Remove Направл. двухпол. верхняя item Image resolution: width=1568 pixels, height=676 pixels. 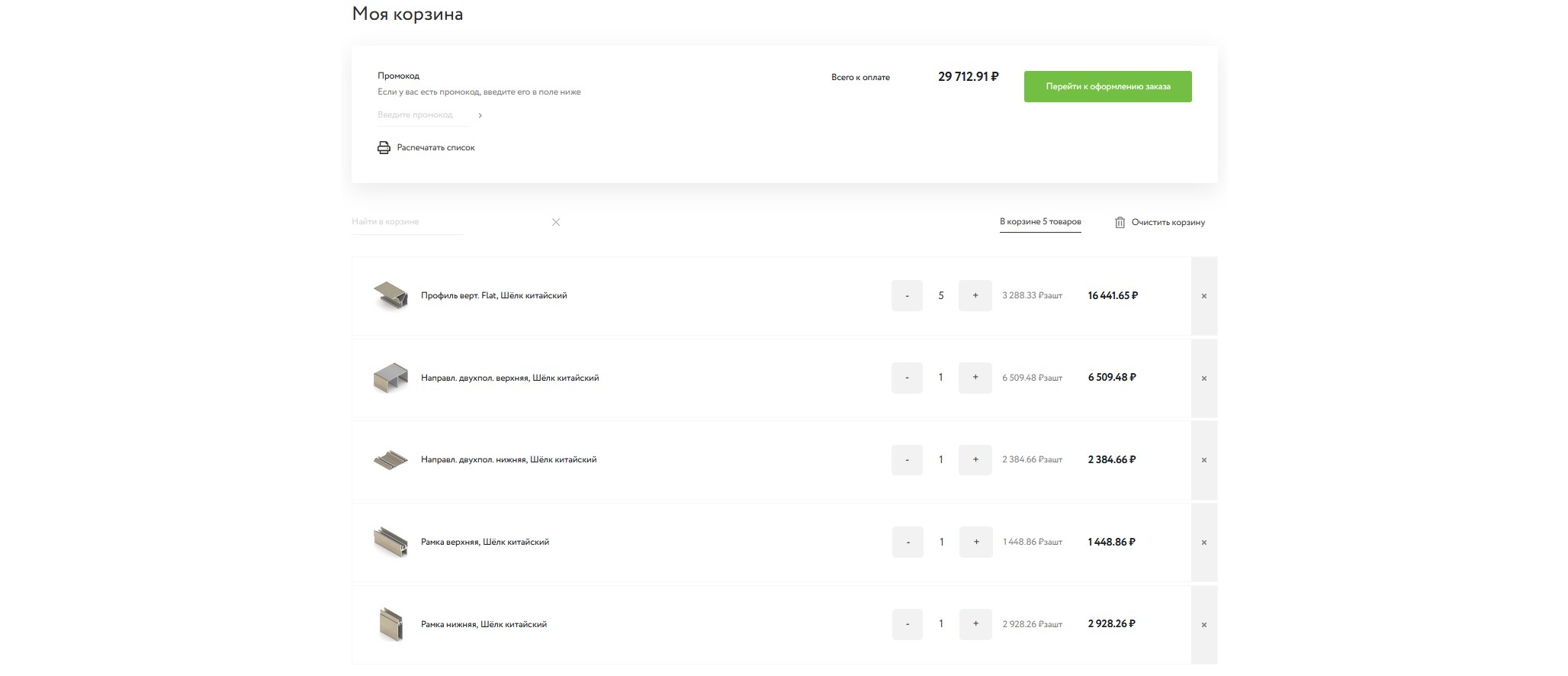click(1203, 378)
